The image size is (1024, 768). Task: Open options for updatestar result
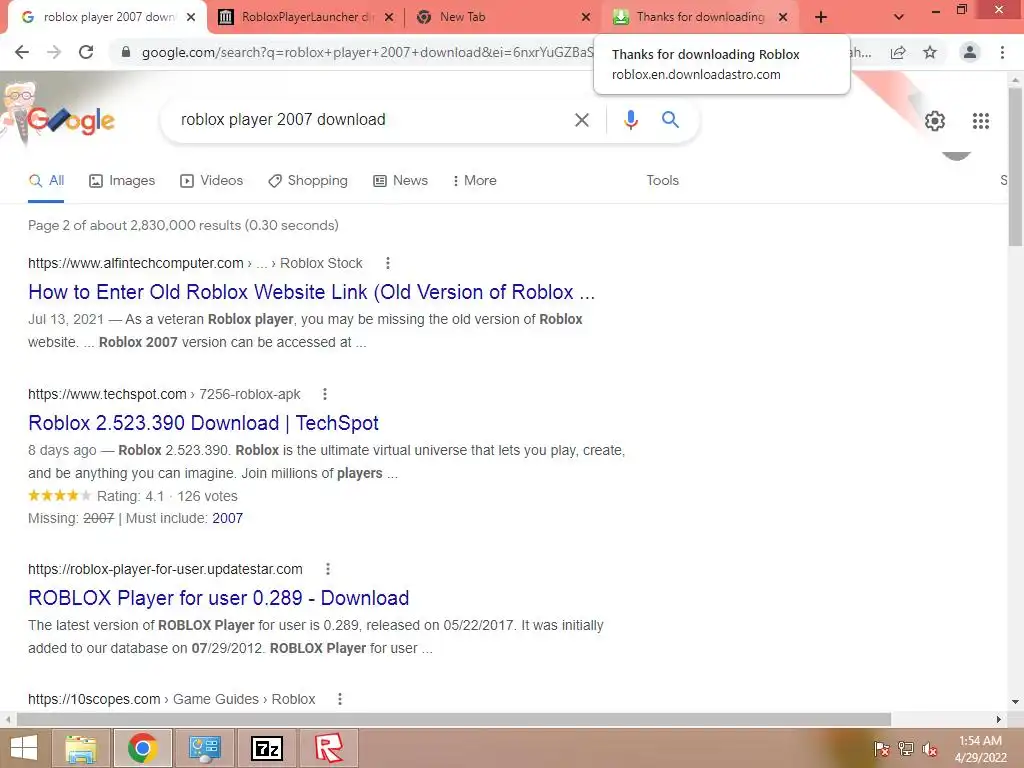pyautogui.click(x=328, y=569)
